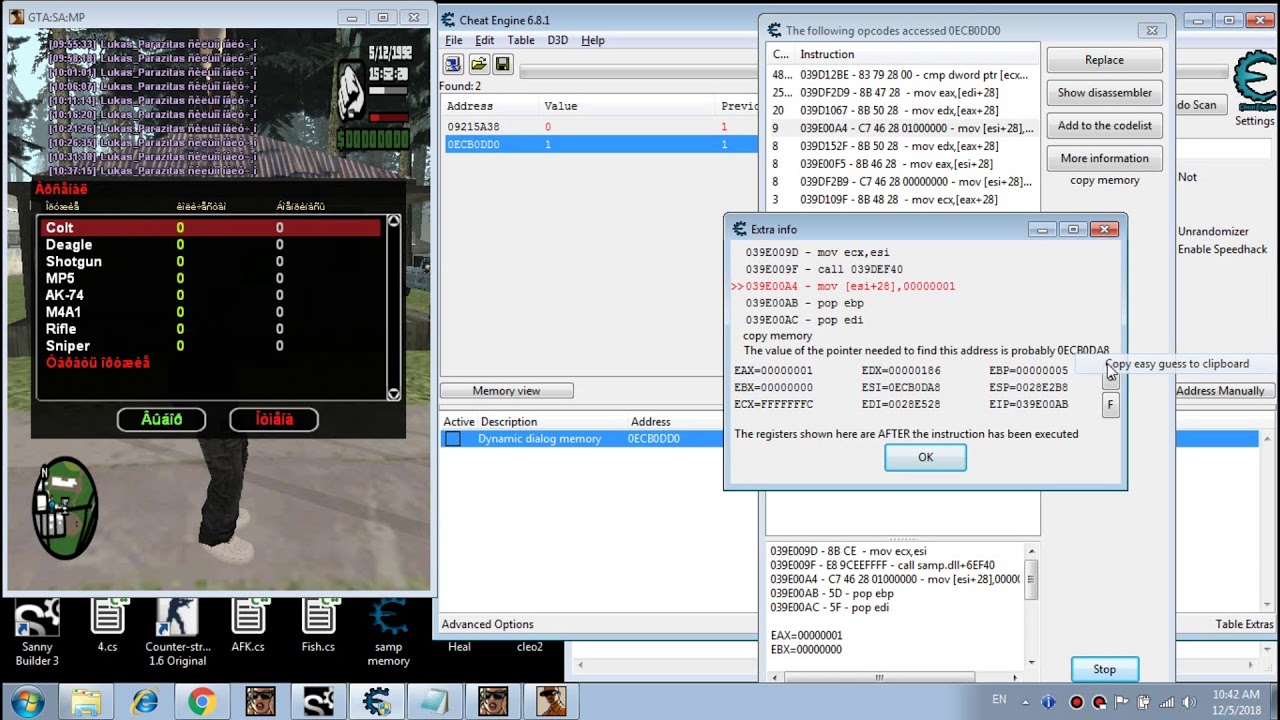This screenshot has height=720, width=1280.
Task: Toggle Active checkbox for Dynamic dialog memory
Action: click(x=453, y=439)
